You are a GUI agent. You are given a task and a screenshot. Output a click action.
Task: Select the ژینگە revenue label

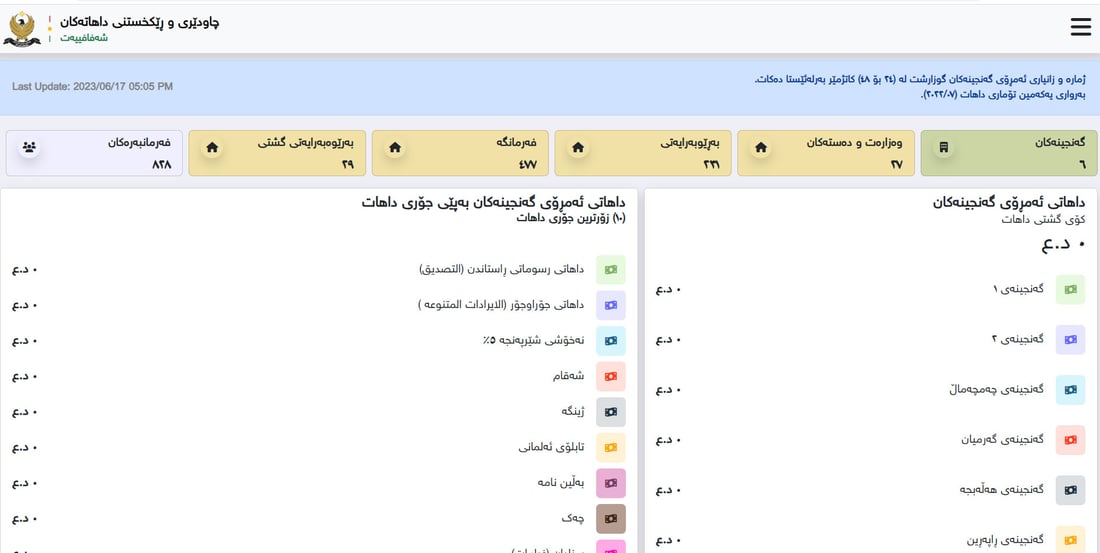coord(572,411)
